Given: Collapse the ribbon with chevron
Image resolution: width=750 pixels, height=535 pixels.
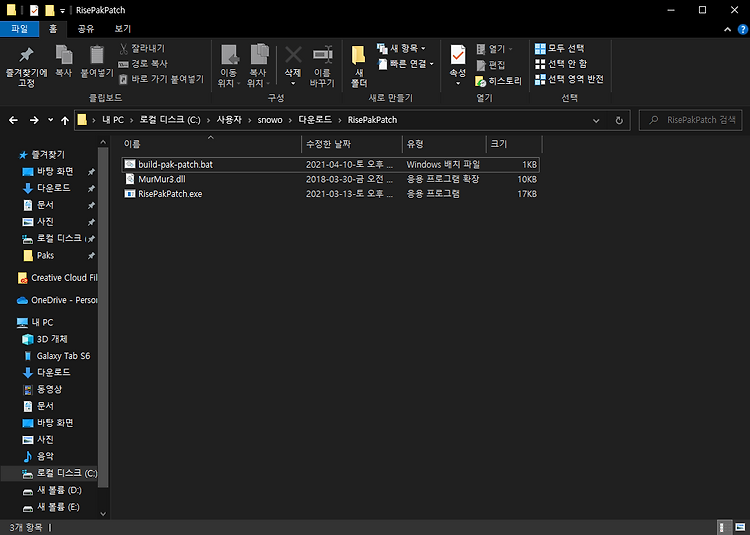Looking at the screenshot, I should [728, 30].
